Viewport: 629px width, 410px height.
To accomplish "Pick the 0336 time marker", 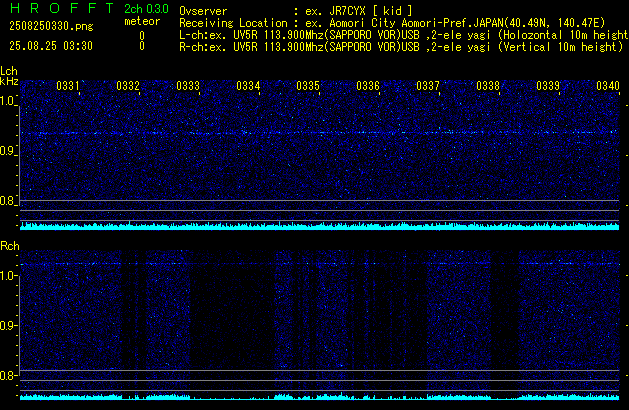I will click(x=368, y=86).
